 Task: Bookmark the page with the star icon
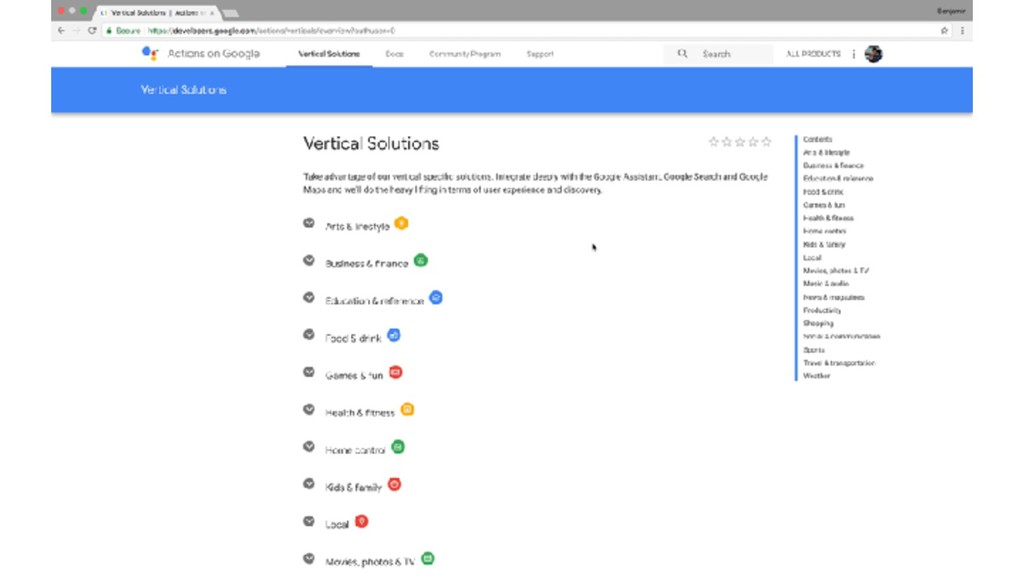tap(944, 31)
